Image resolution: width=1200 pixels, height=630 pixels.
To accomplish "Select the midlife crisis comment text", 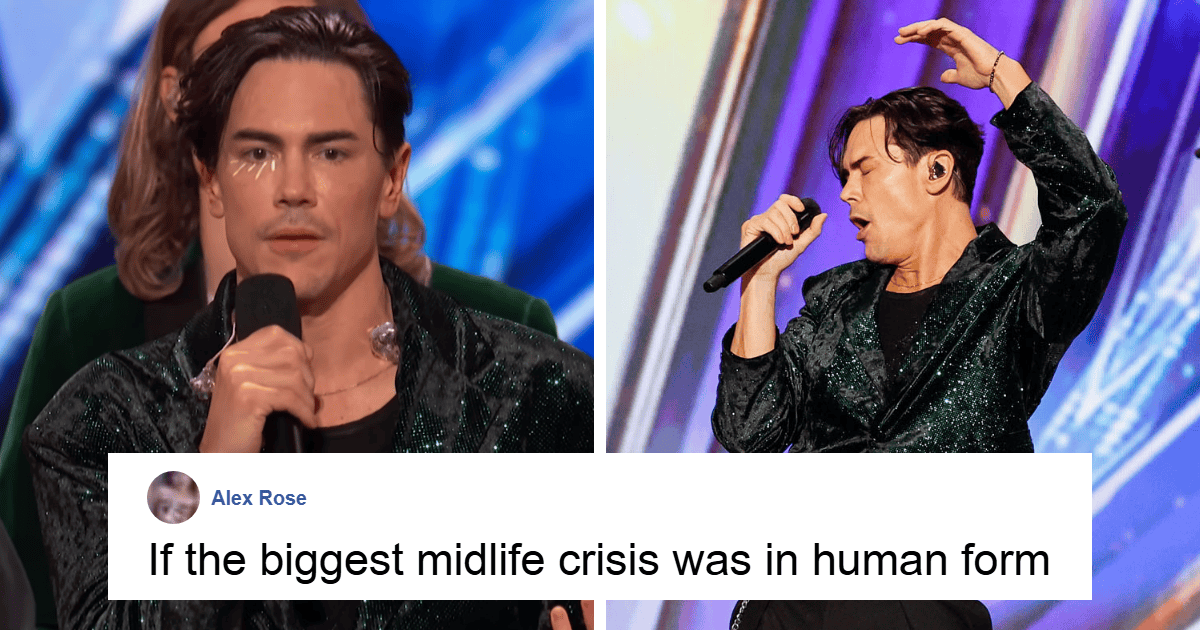I will pos(599,561).
